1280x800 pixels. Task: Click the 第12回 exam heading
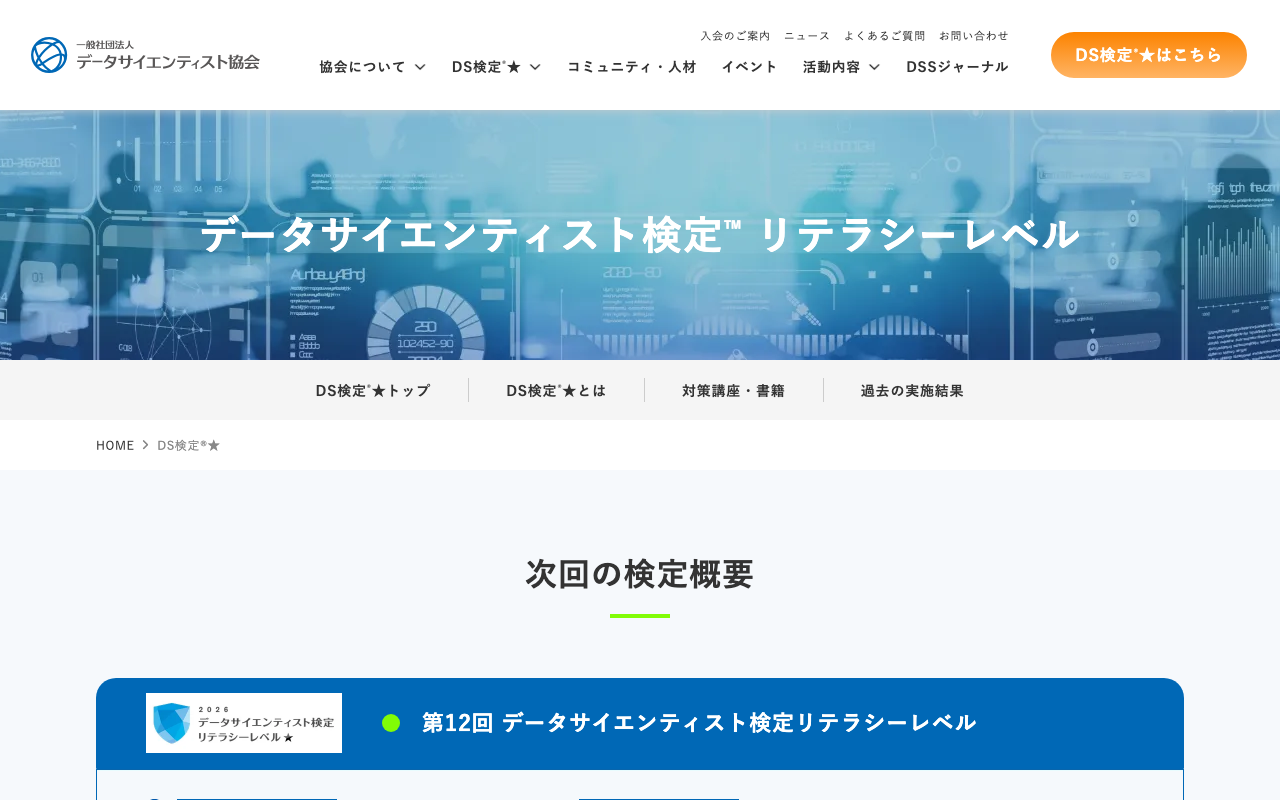point(698,720)
